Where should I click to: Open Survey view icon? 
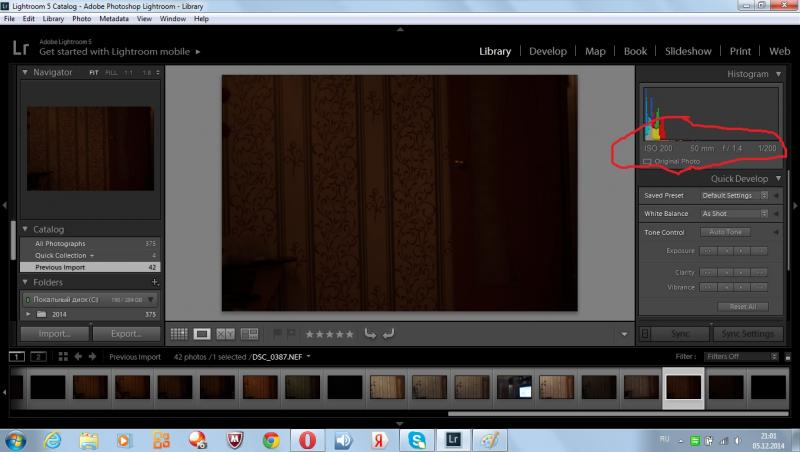(249, 334)
